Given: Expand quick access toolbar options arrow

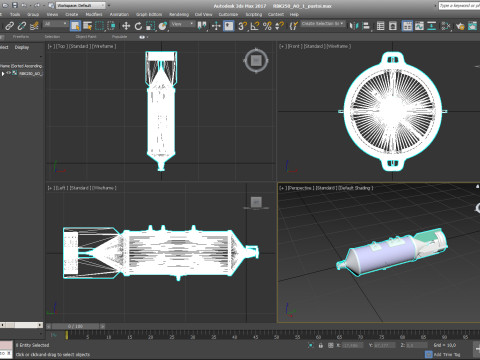Looking at the screenshot, I should 109,5.
